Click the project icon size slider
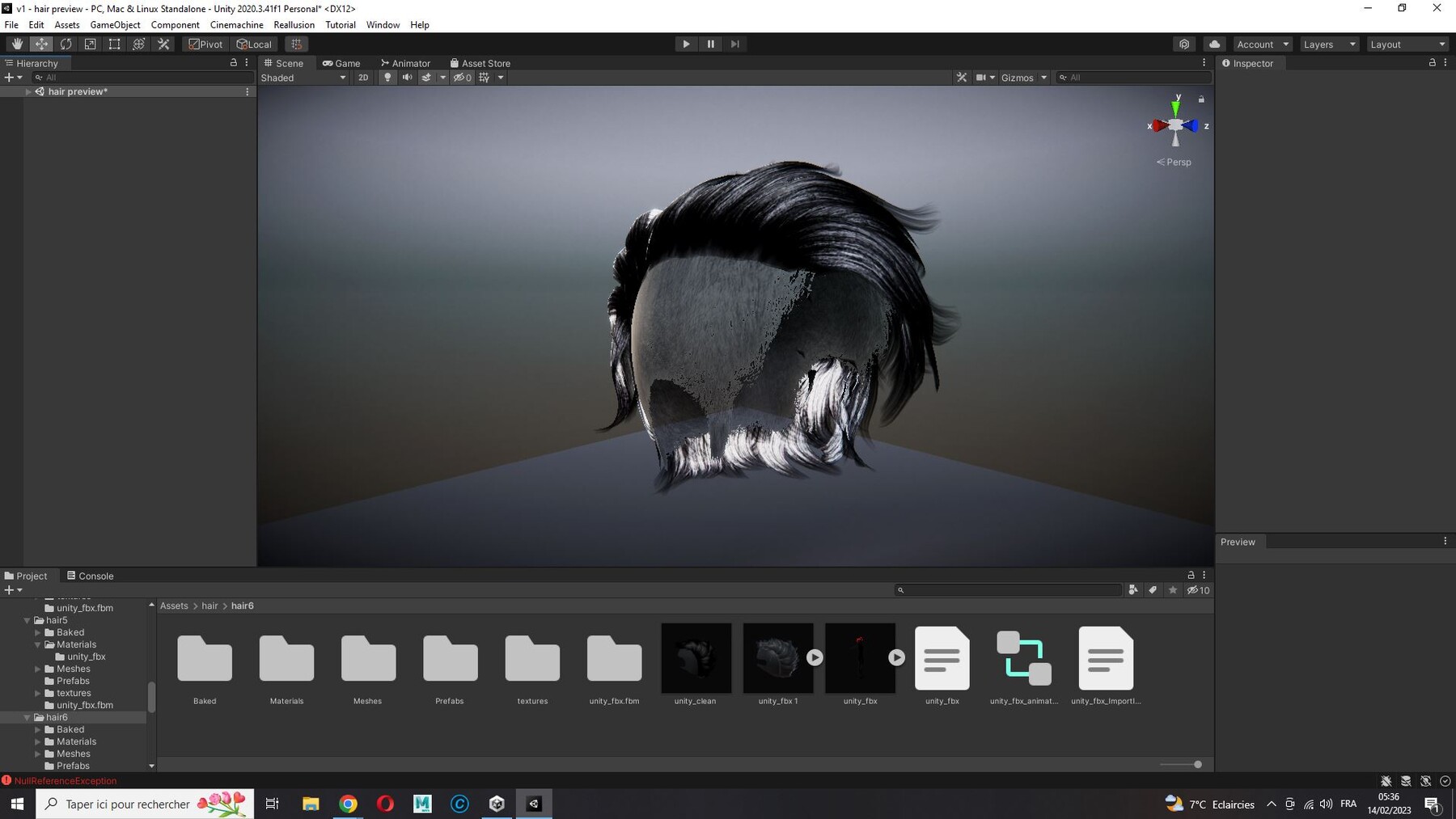Screen dimensions: 1456x819 tap(1181, 764)
